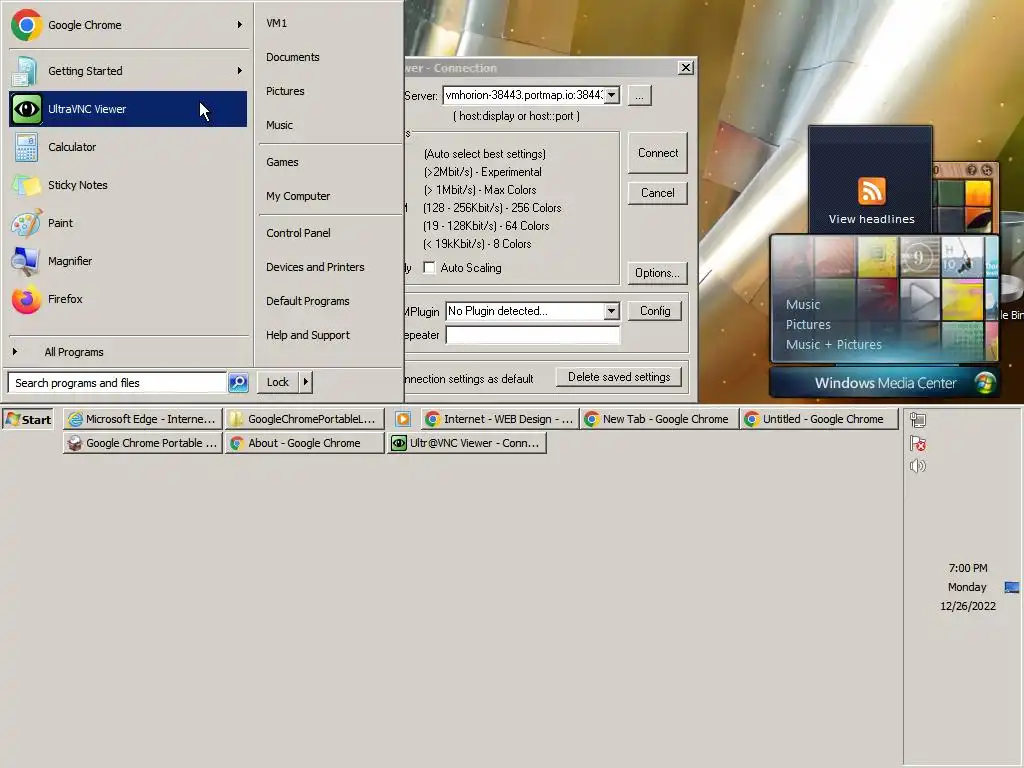The height and width of the screenshot is (768, 1024).
Task: Launch Firefox browser
Action: 127,298
